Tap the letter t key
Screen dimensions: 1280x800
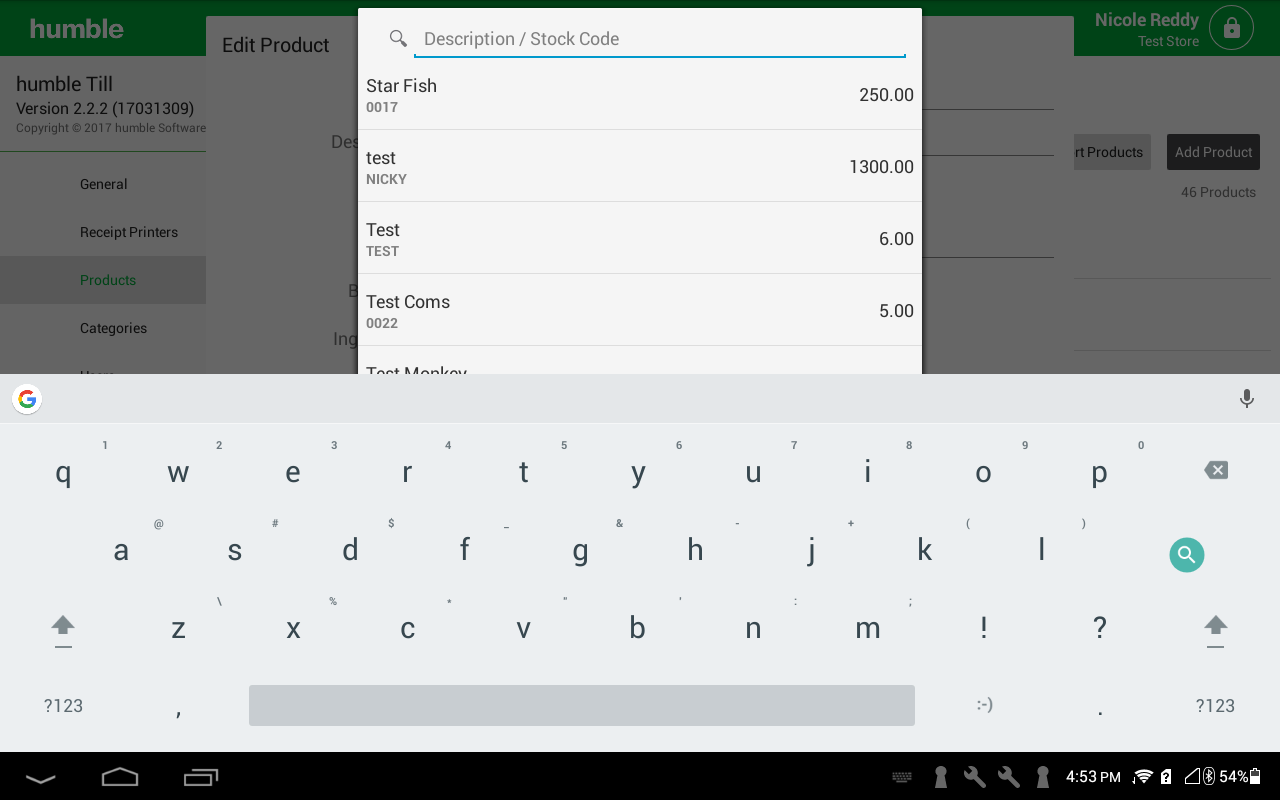[523, 473]
